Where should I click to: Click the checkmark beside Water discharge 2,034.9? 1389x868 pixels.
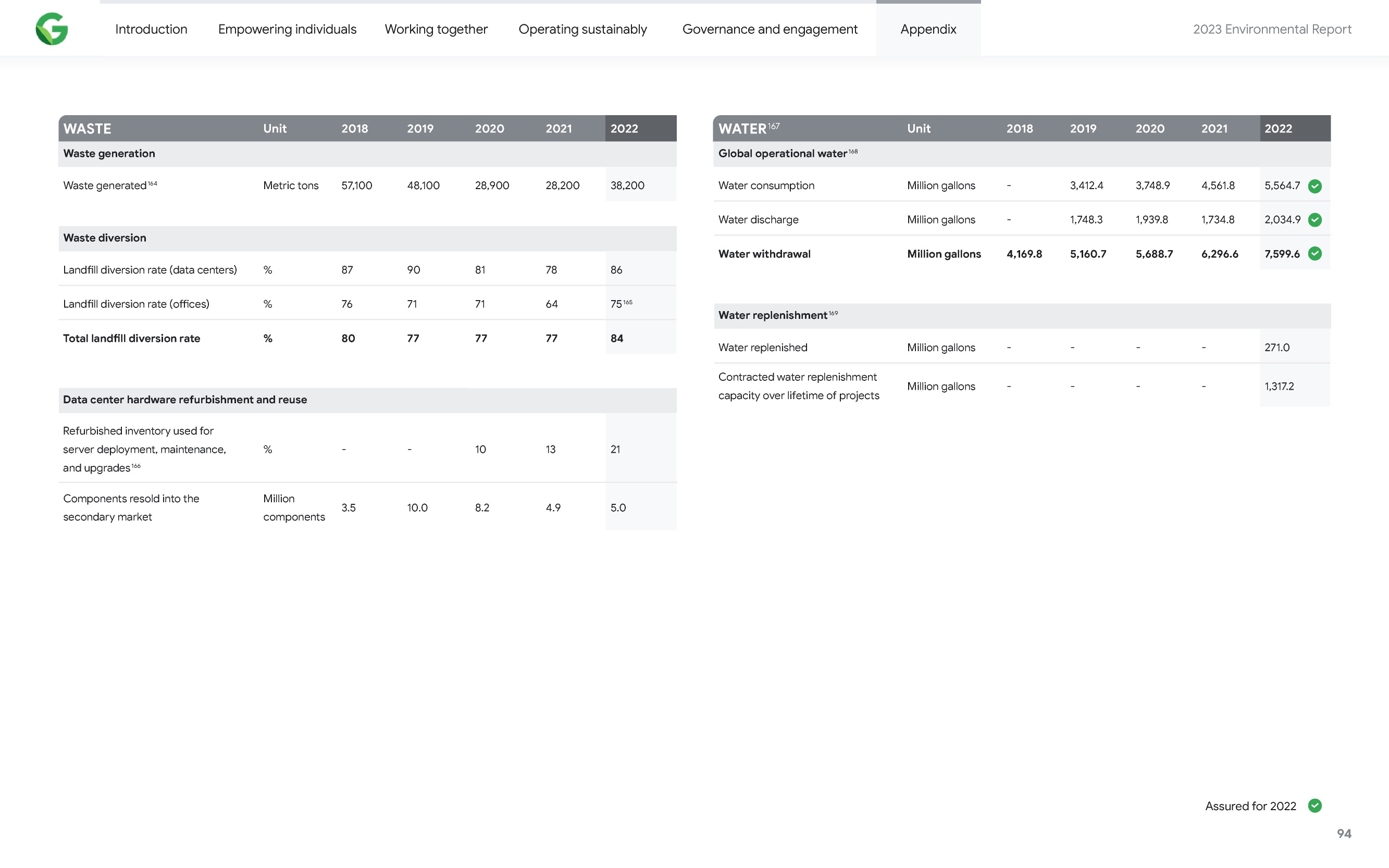(x=1314, y=220)
